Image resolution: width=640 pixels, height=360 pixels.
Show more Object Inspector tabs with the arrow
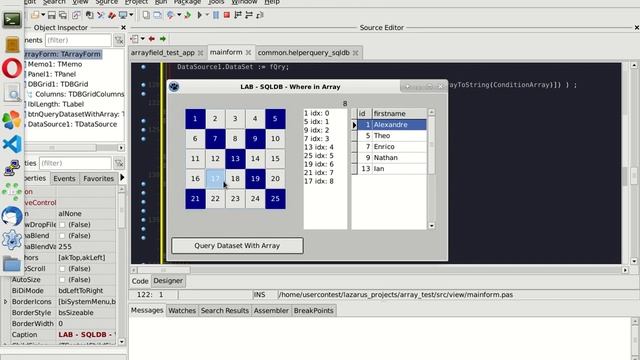[122, 178]
